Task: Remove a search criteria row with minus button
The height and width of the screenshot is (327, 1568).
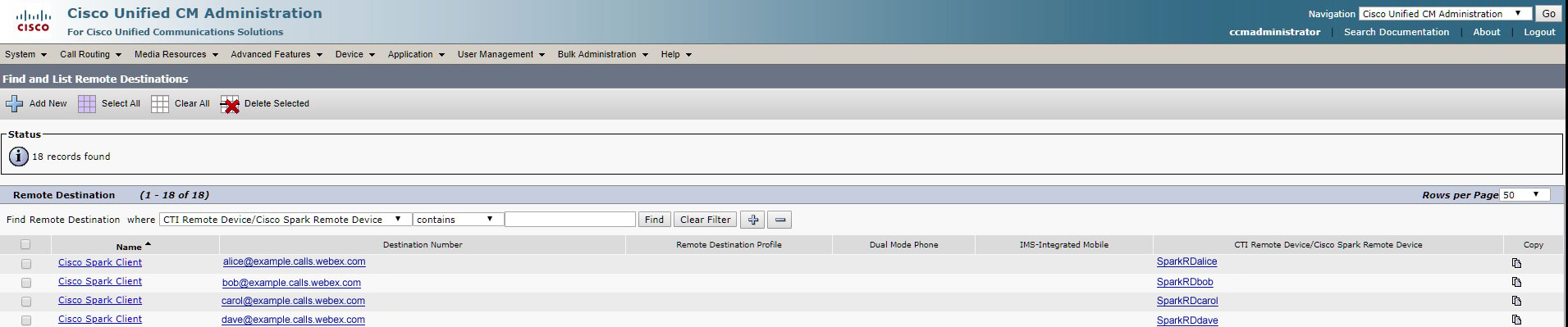Action: tap(780, 220)
